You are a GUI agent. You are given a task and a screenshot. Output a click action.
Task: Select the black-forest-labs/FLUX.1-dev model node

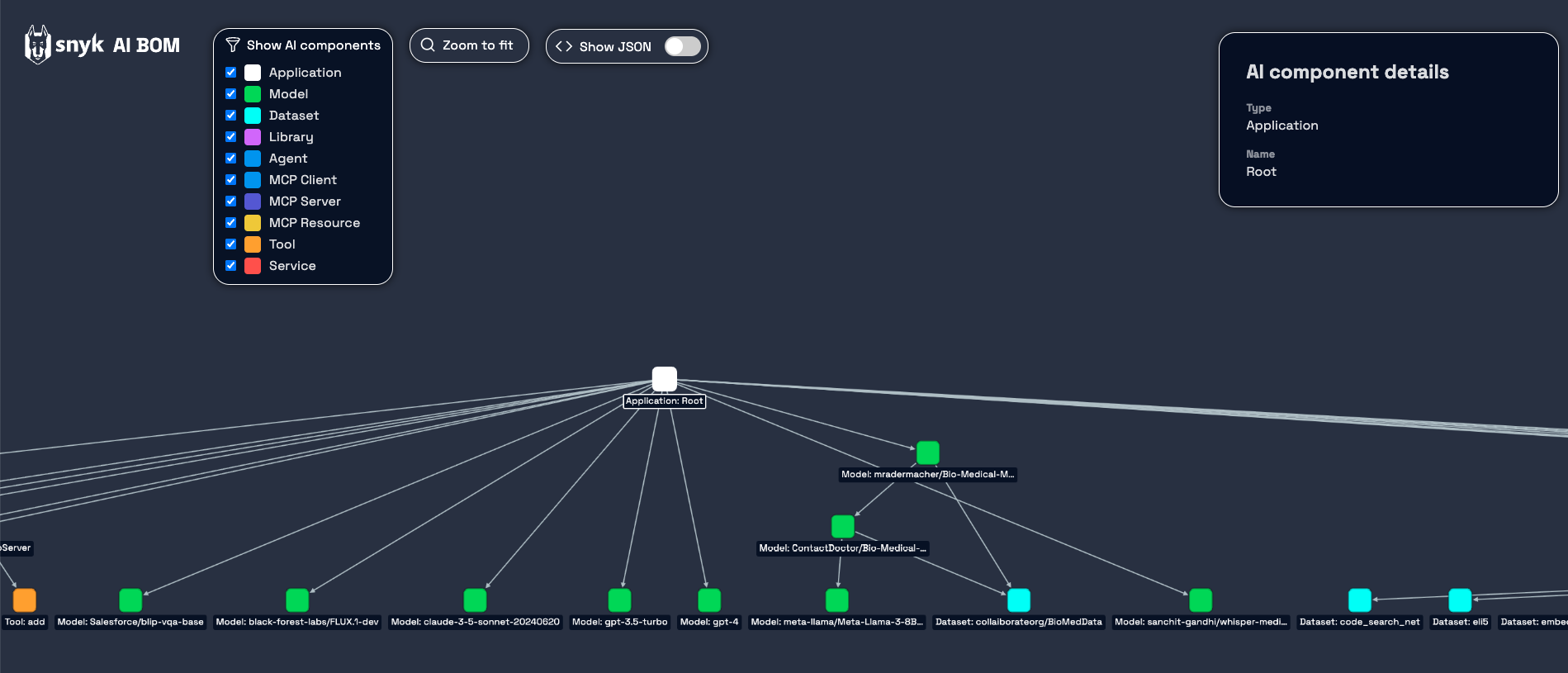click(x=297, y=600)
